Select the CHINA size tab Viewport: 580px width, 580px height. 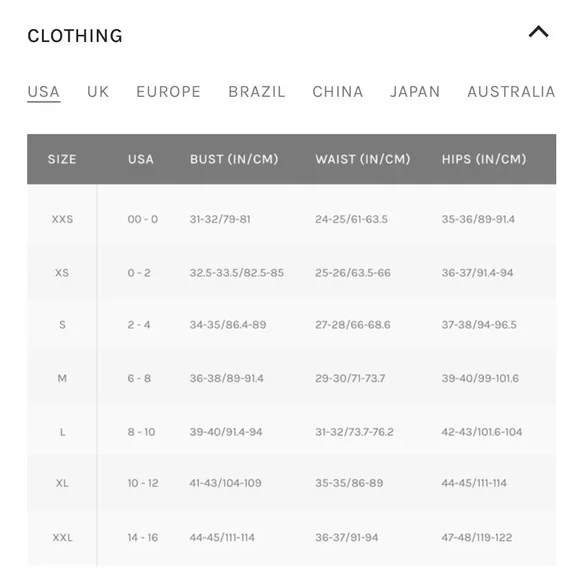click(338, 92)
